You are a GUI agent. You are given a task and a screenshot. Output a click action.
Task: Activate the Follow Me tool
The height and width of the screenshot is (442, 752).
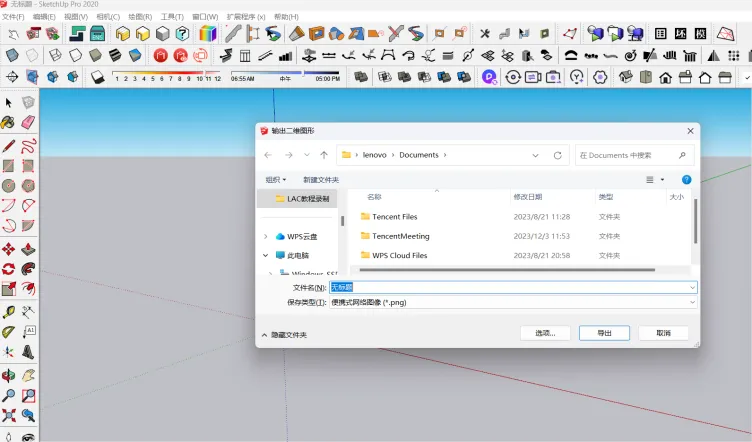pos(28,269)
